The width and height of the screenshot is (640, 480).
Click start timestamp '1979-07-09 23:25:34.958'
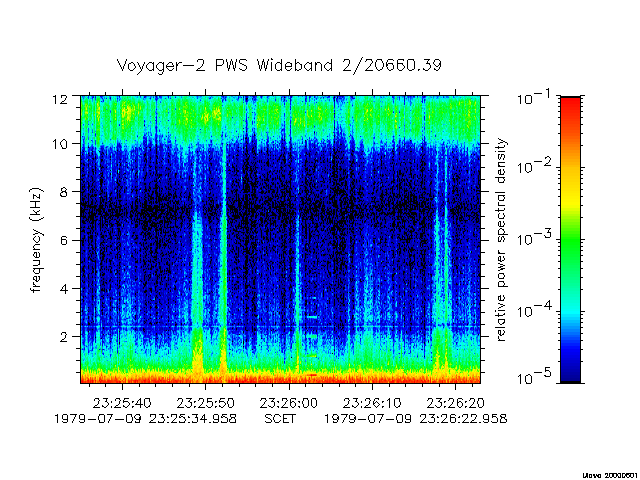(145, 419)
